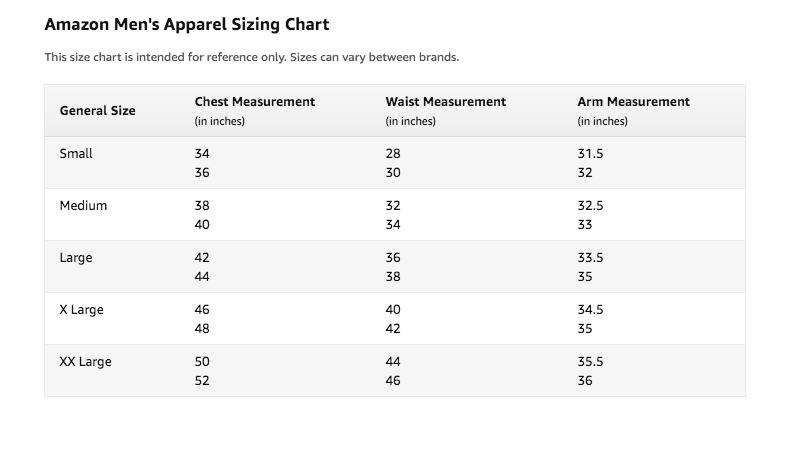Viewport: 790px width, 466px height.
Task: Click the XX Large size row label
Action: tap(85, 362)
